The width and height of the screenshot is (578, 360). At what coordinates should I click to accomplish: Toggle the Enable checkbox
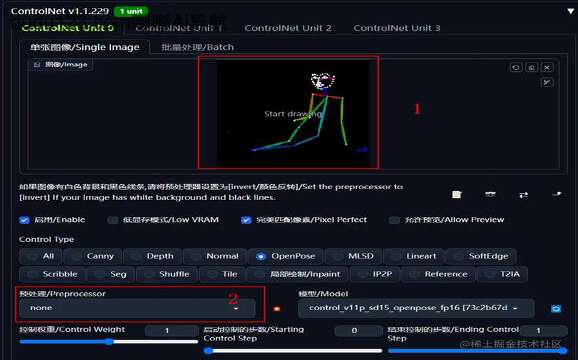click(24, 220)
